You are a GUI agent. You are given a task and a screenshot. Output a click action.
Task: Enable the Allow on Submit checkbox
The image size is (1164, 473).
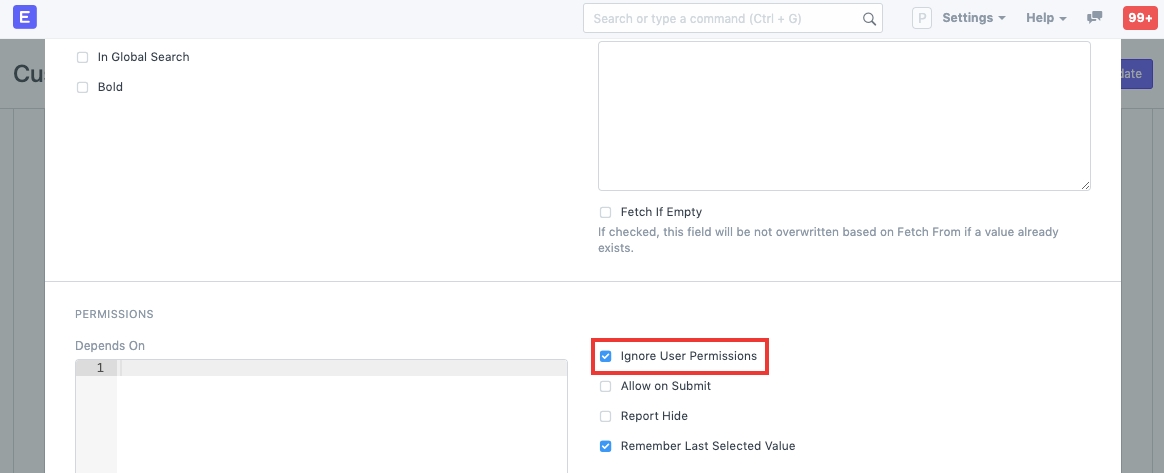pyautogui.click(x=606, y=386)
